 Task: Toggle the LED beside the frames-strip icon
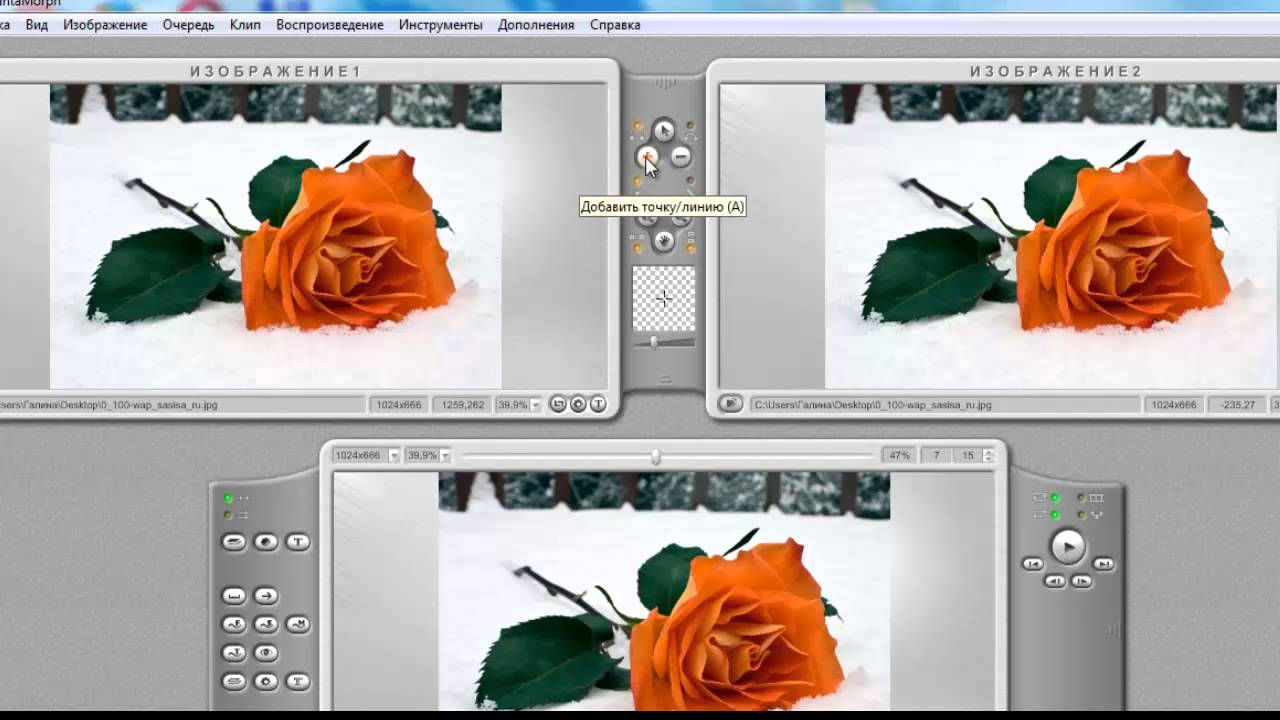tap(1081, 497)
